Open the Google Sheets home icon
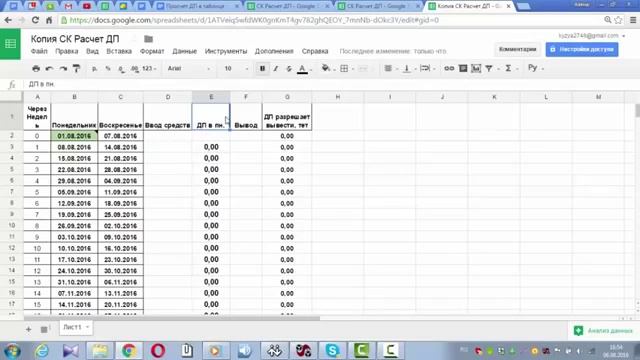 (10, 44)
